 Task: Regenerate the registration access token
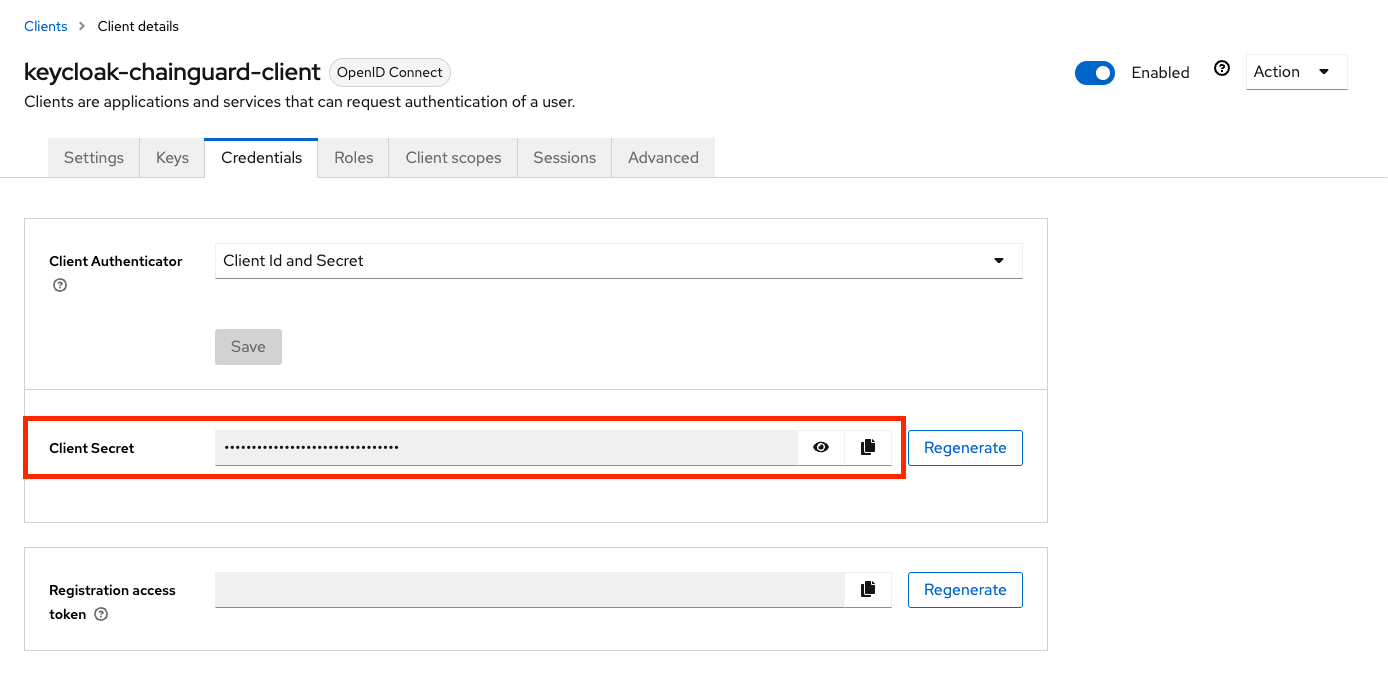click(x=964, y=589)
